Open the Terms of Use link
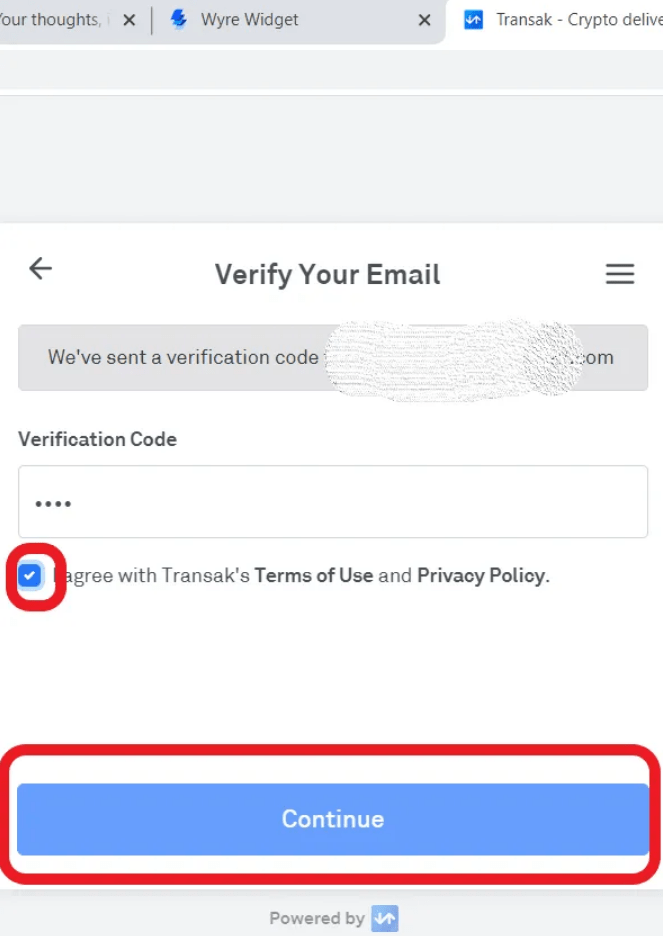 [x=313, y=575]
